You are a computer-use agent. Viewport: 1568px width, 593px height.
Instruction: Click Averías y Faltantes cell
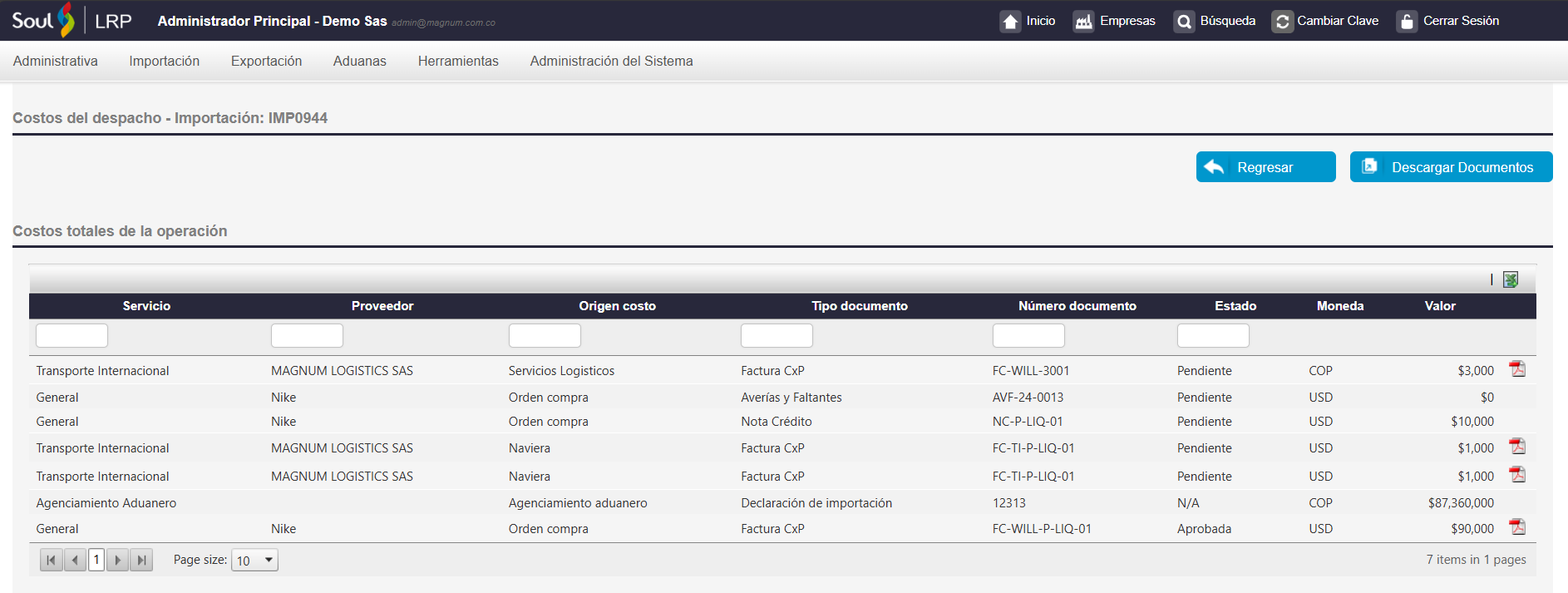[791, 398]
